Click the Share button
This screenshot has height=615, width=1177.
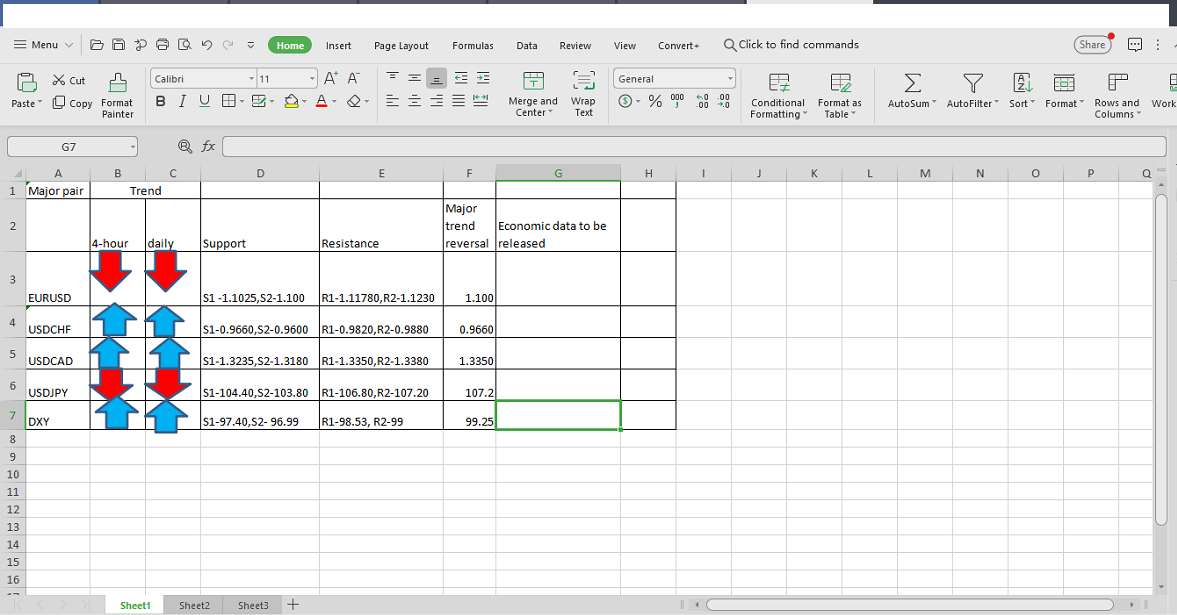coord(1092,45)
